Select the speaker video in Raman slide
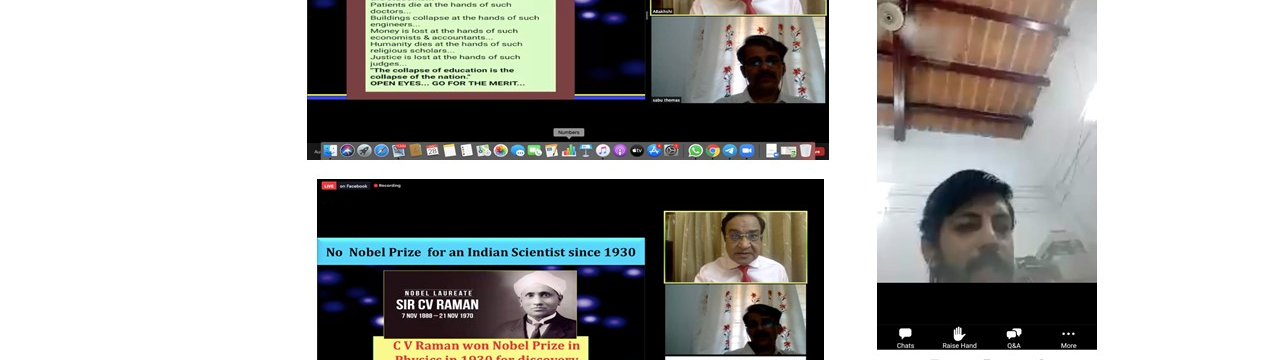The image size is (1280, 360). pyautogui.click(x=735, y=247)
